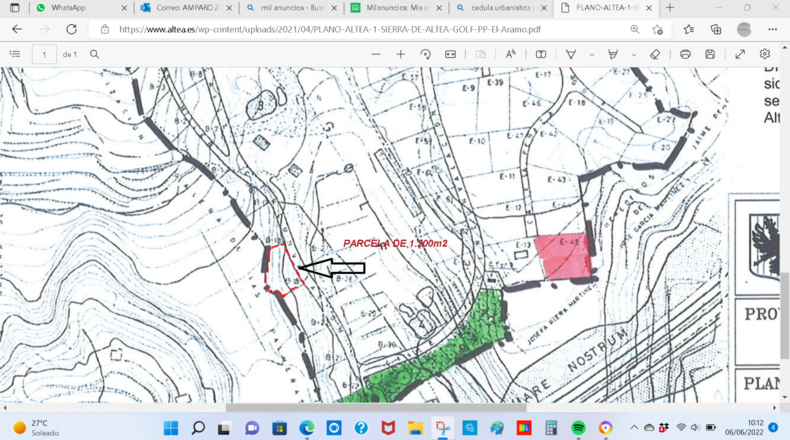Image resolution: width=790 pixels, height=440 pixels.
Task: Open the Collections panel
Action: (716, 29)
